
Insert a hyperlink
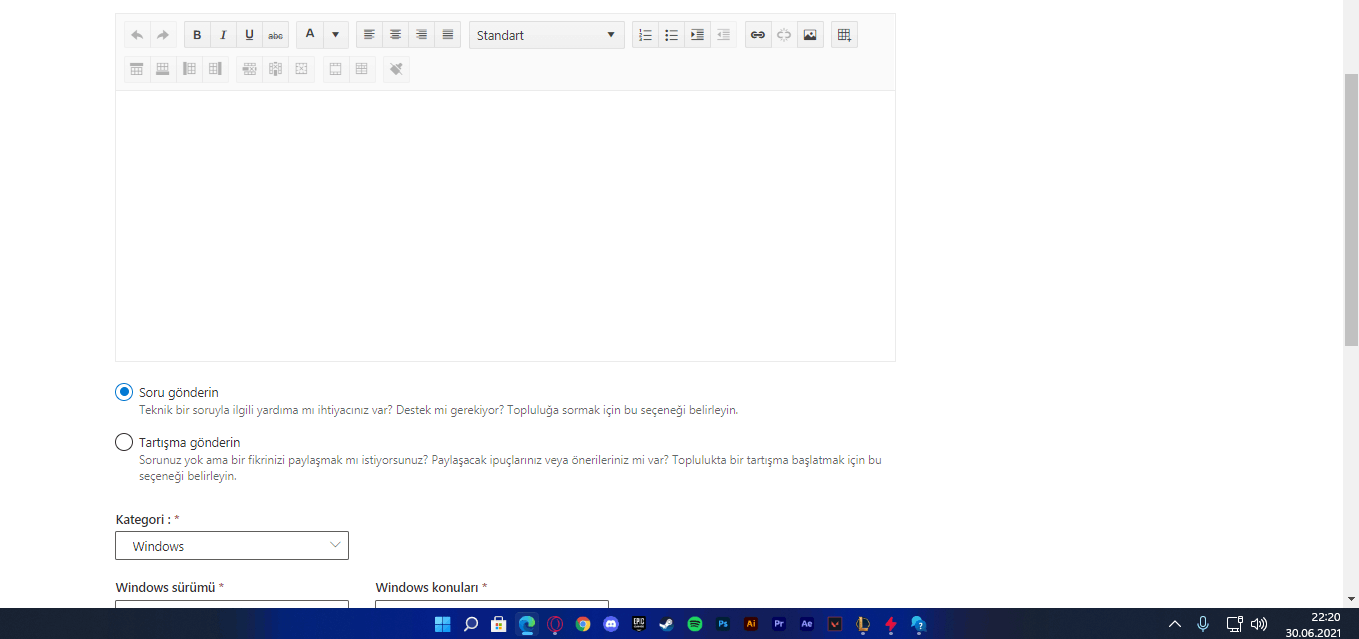tap(758, 35)
